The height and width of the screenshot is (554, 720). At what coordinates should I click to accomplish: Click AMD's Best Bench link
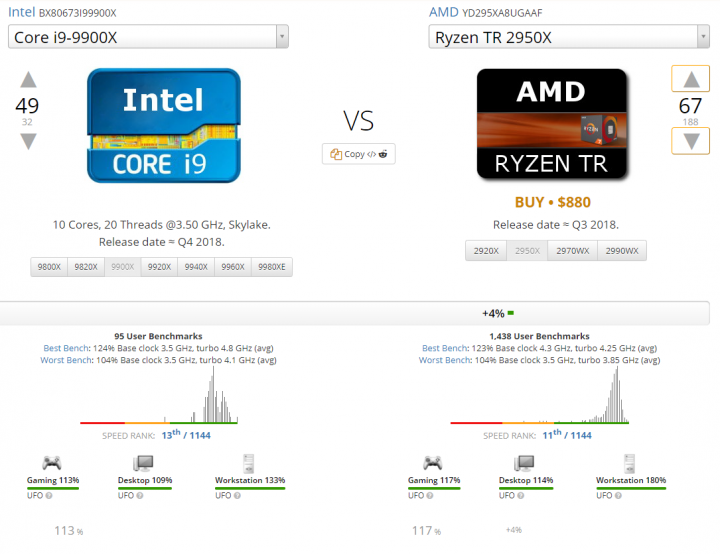(444, 348)
